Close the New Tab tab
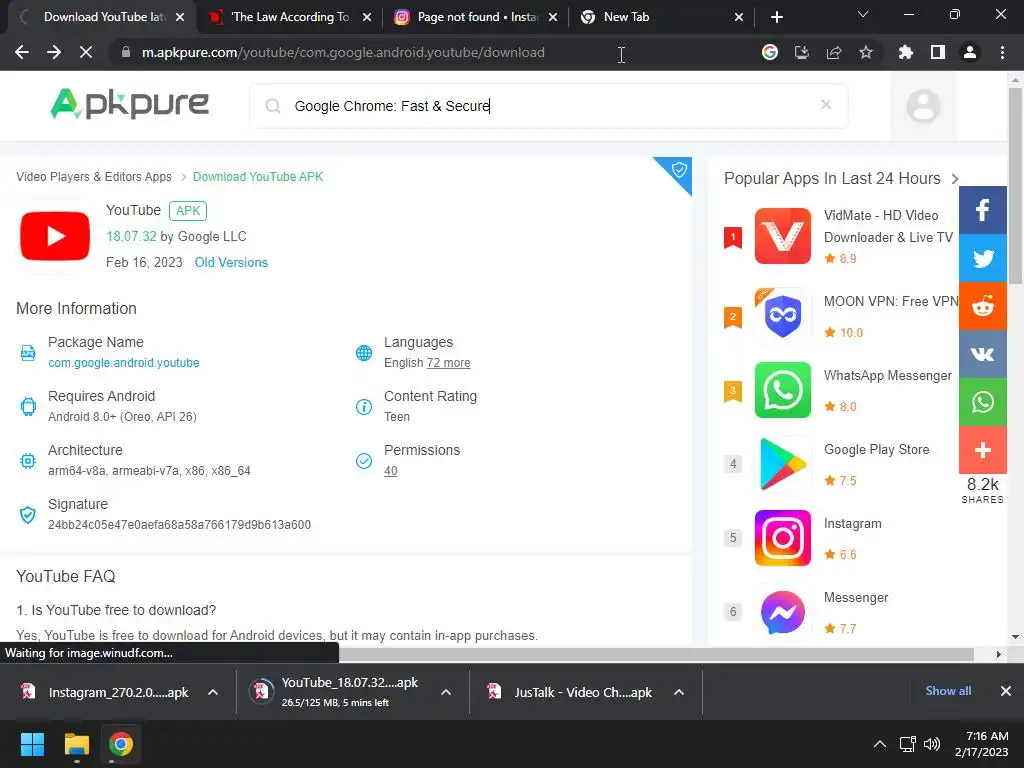The image size is (1024, 768). coord(739,17)
